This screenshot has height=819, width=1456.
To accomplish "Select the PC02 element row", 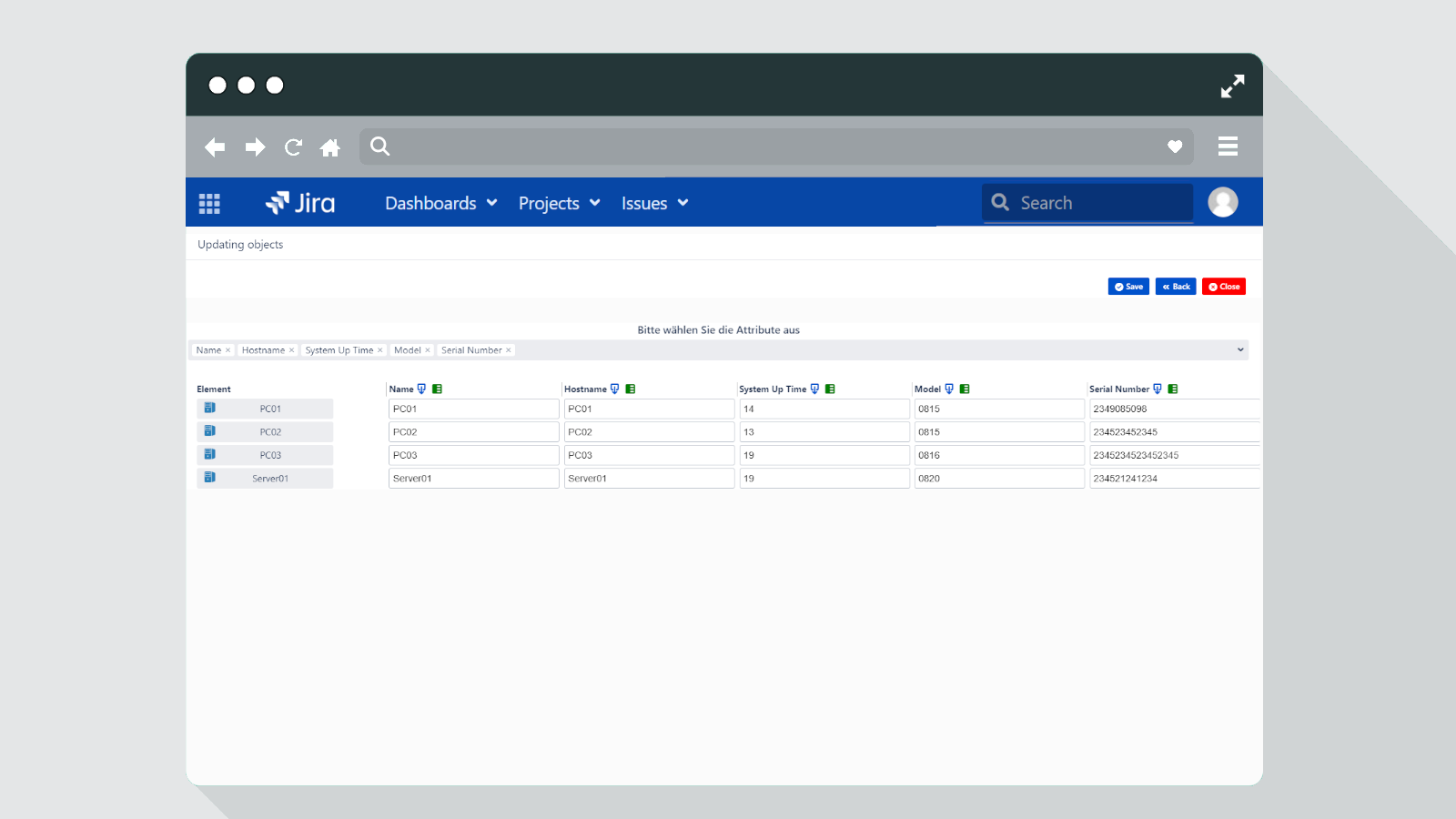I will tap(265, 431).
